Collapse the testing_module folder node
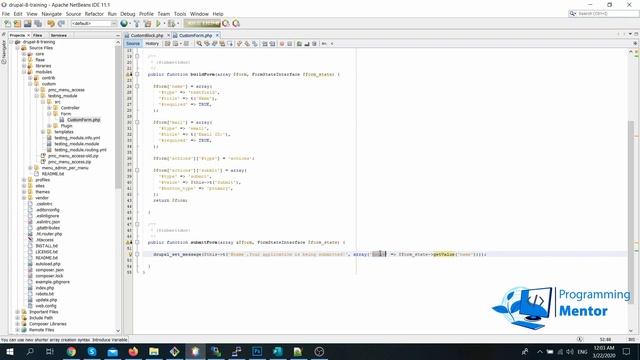Image resolution: width=640 pixels, height=360 pixels. pyautogui.click(x=36, y=96)
